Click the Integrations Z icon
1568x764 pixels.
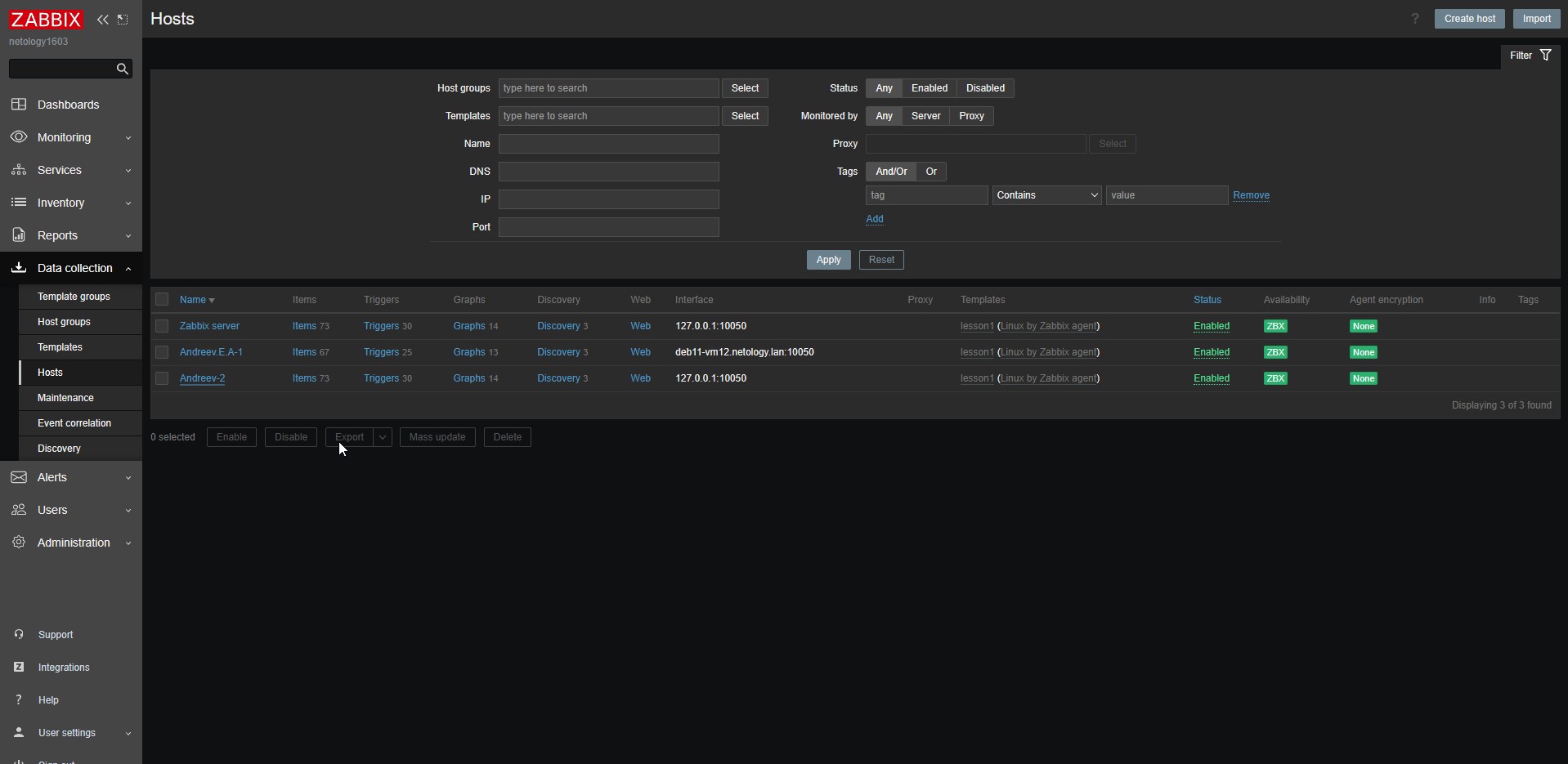(19, 667)
